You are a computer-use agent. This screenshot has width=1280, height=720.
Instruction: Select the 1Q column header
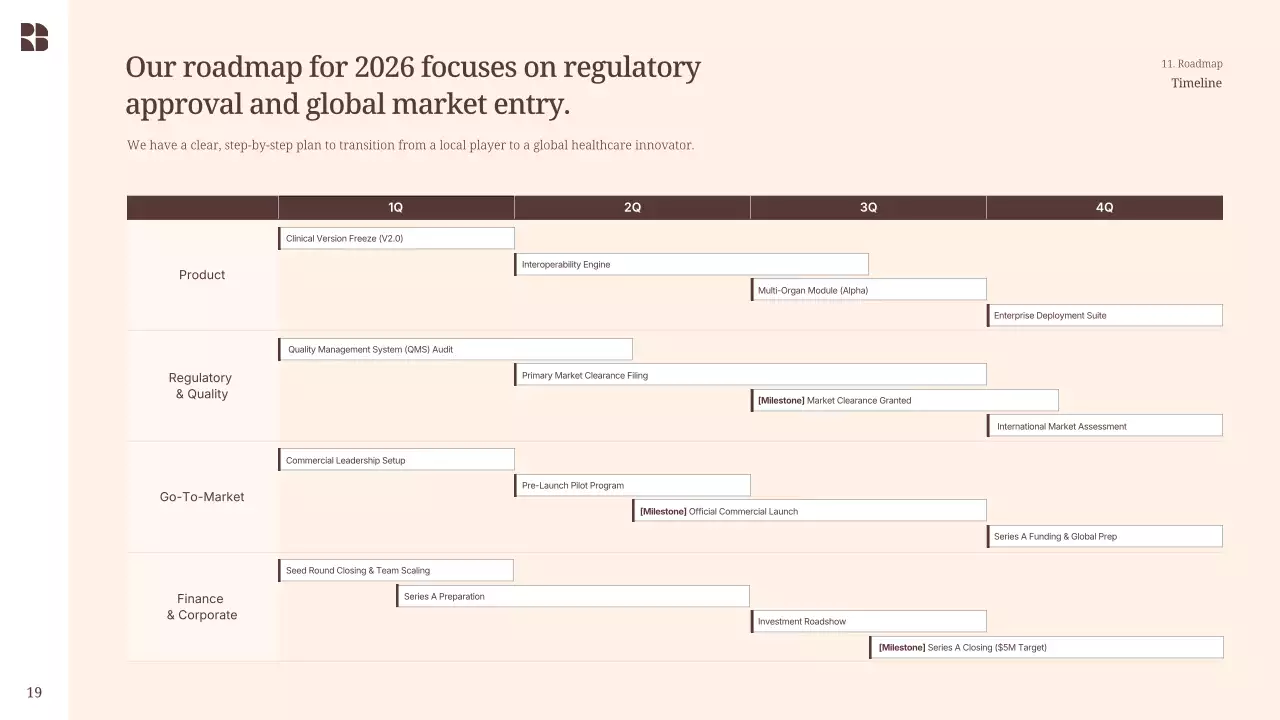pyautogui.click(x=396, y=207)
